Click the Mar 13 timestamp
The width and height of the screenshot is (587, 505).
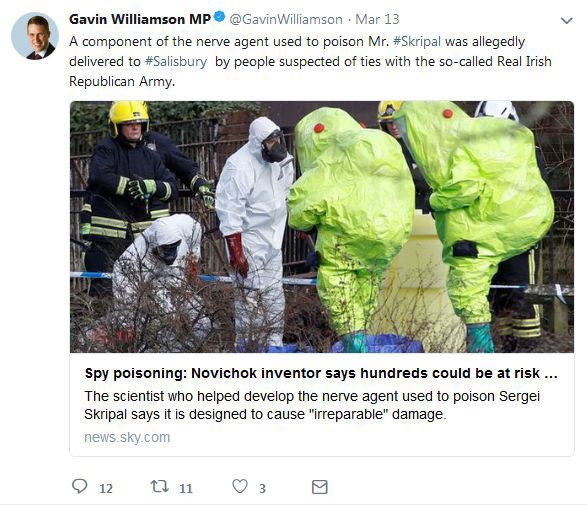[377, 19]
